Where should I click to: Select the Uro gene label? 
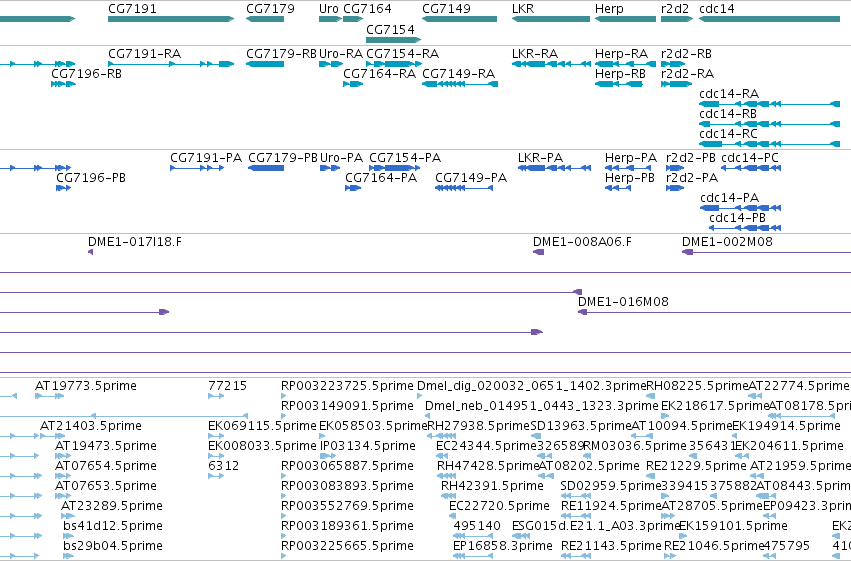(x=328, y=9)
